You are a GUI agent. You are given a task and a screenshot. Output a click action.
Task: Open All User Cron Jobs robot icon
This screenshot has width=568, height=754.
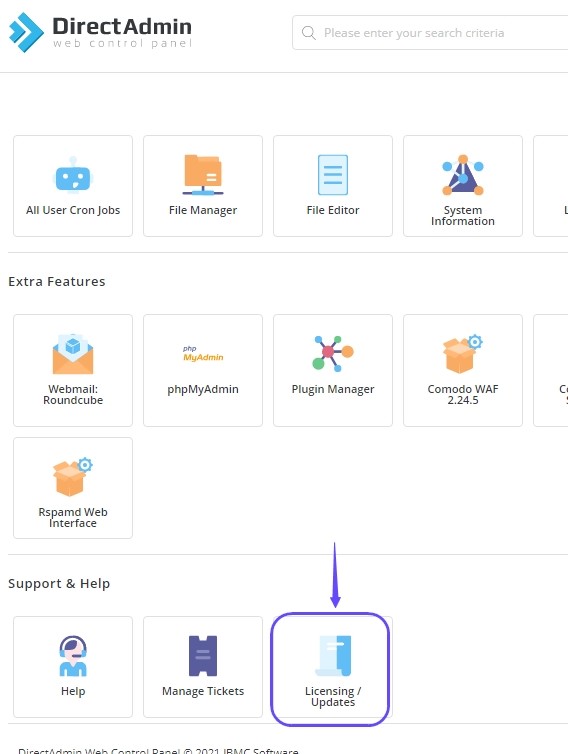(x=73, y=175)
